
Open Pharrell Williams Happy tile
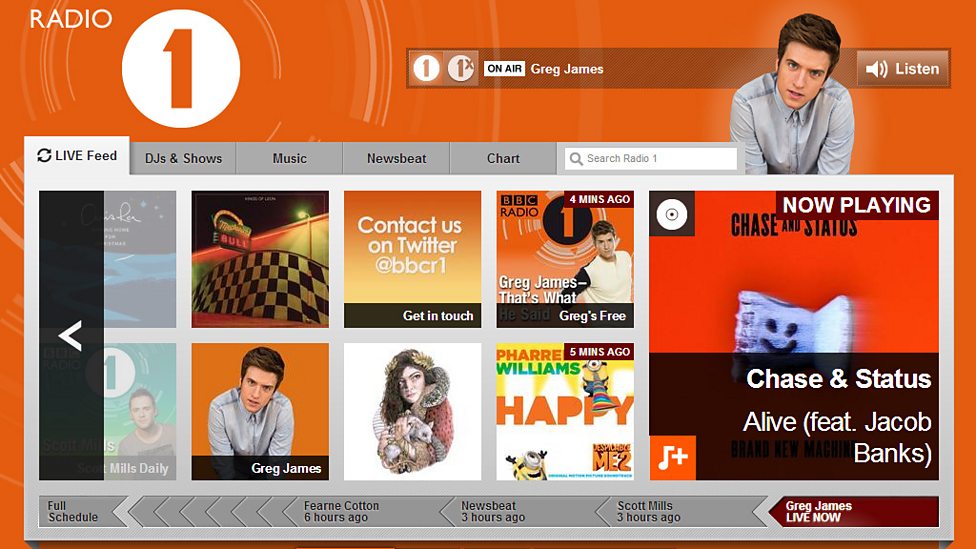coord(565,411)
